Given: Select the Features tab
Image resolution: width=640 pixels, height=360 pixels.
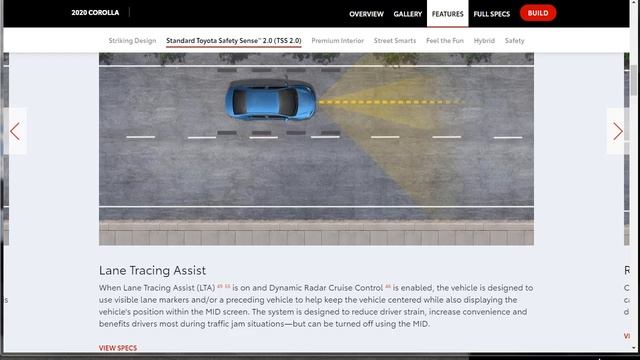Looking at the screenshot, I should (x=447, y=14).
